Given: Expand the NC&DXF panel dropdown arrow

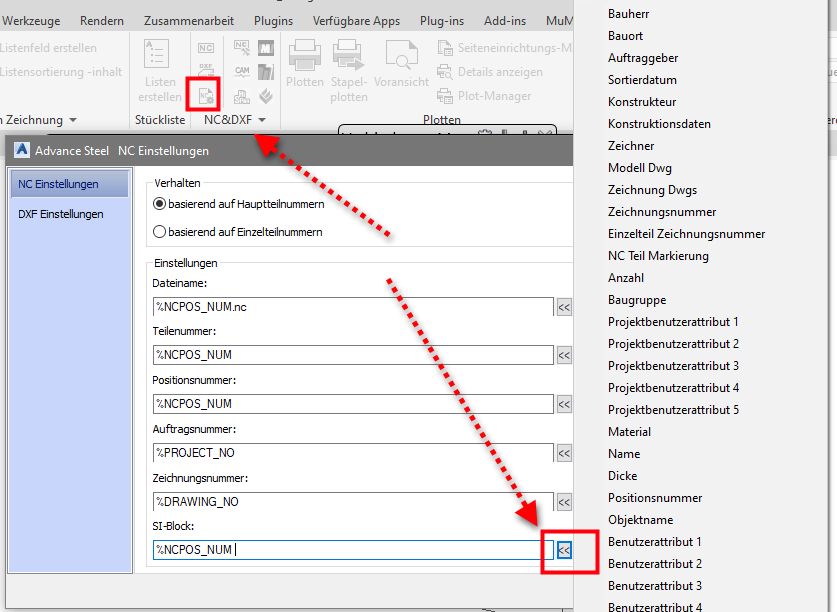Looking at the screenshot, I should pyautogui.click(x=260, y=119).
